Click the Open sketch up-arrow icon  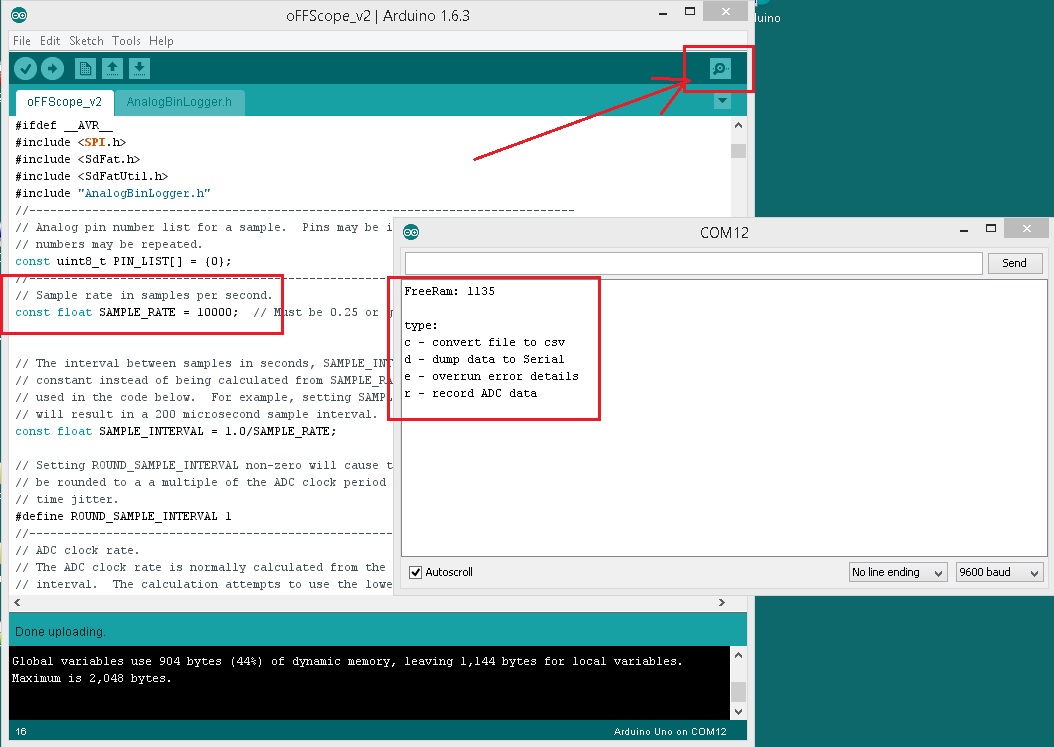pos(113,68)
